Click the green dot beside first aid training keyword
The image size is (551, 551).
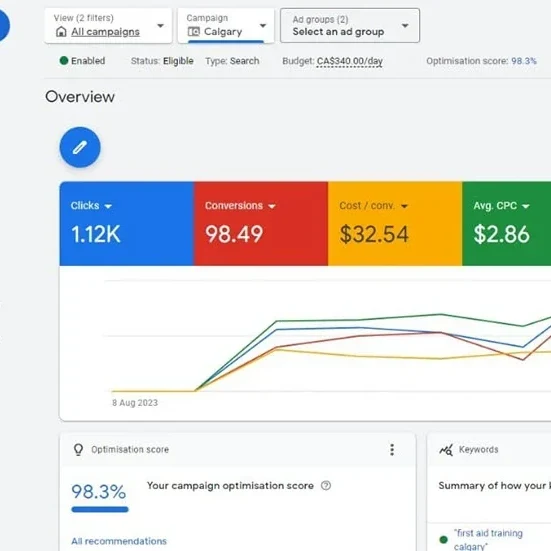point(443,539)
